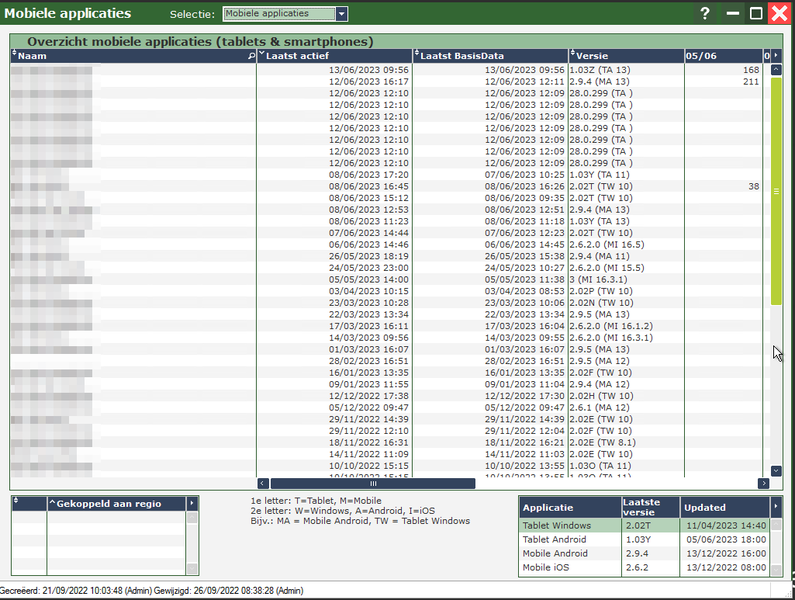Image resolution: width=795 pixels, height=600 pixels.
Task: Click the Applicatie column header
Action: [x=568, y=507]
